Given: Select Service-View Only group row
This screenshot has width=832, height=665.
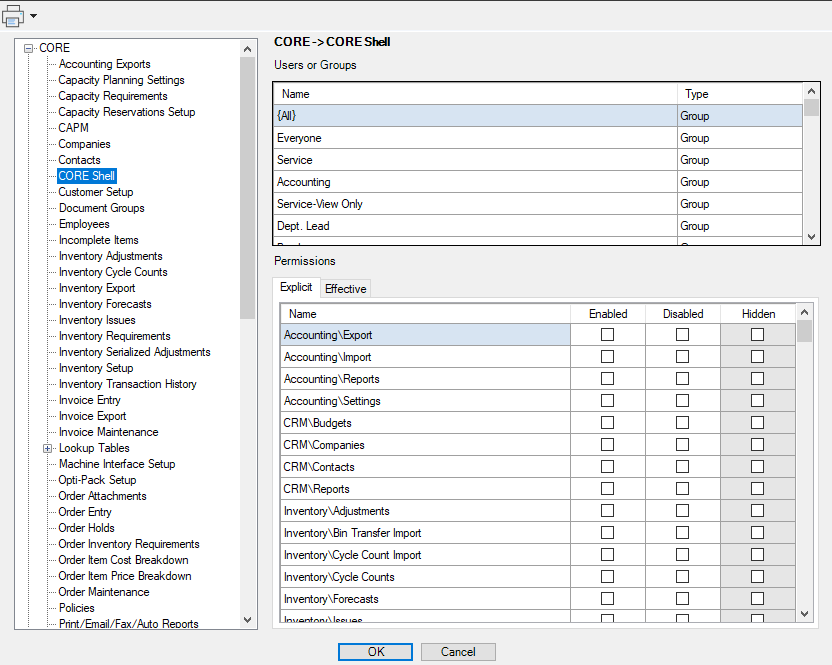Looking at the screenshot, I should 538,204.
